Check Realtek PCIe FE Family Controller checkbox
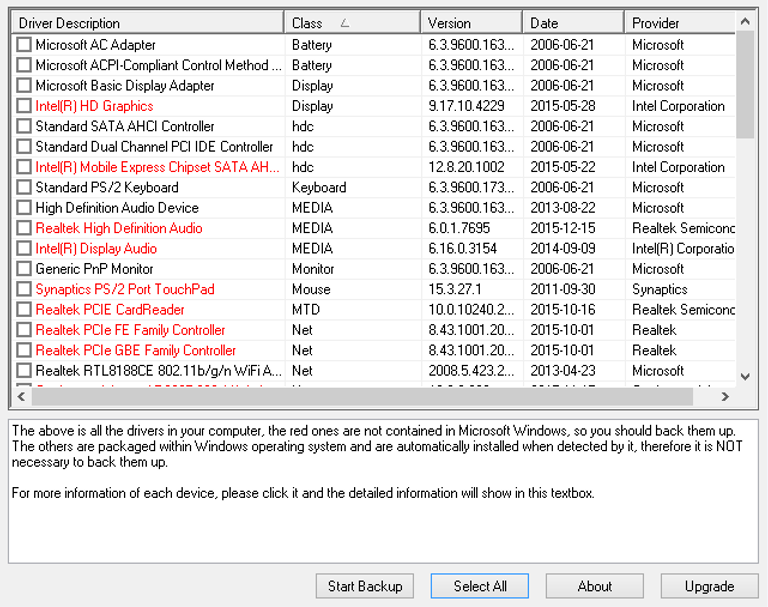 coord(24,330)
